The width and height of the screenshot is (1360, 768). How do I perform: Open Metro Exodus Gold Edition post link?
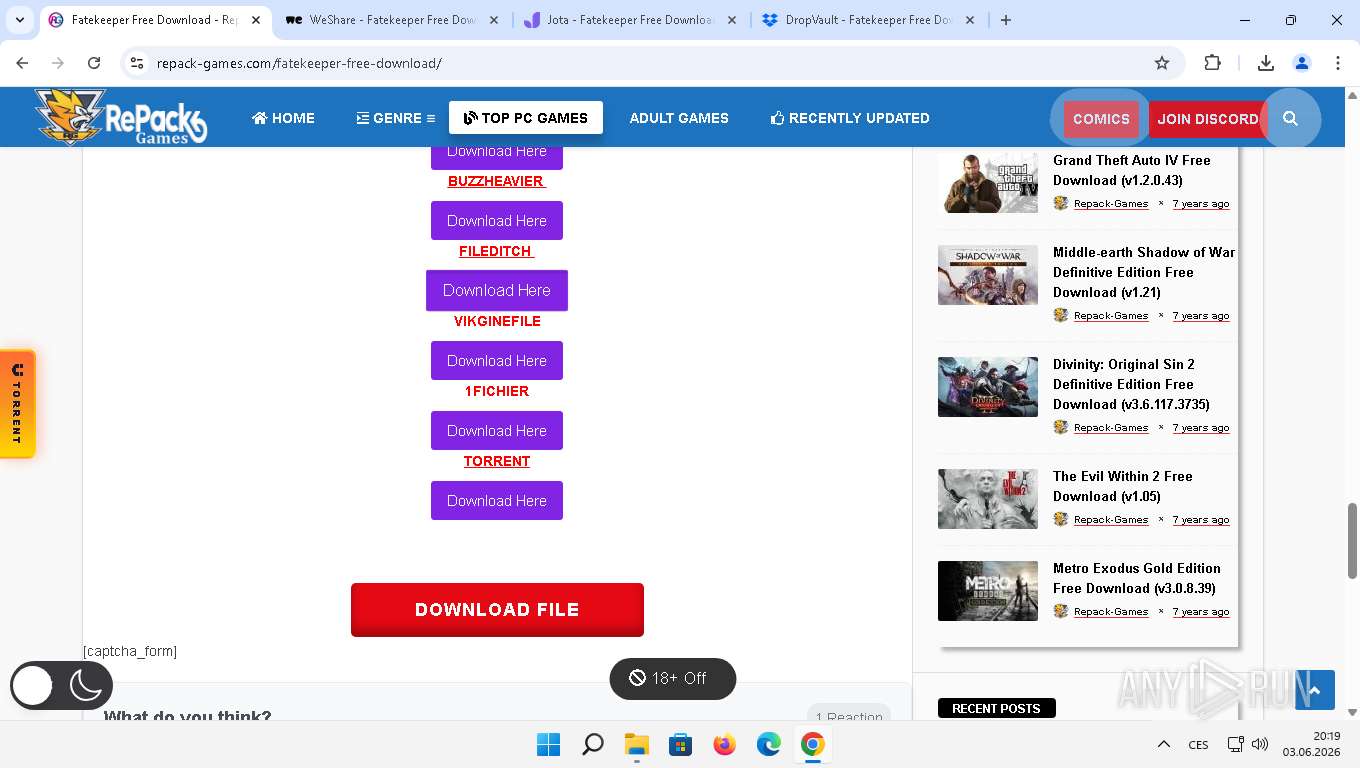pyautogui.click(x=1137, y=578)
